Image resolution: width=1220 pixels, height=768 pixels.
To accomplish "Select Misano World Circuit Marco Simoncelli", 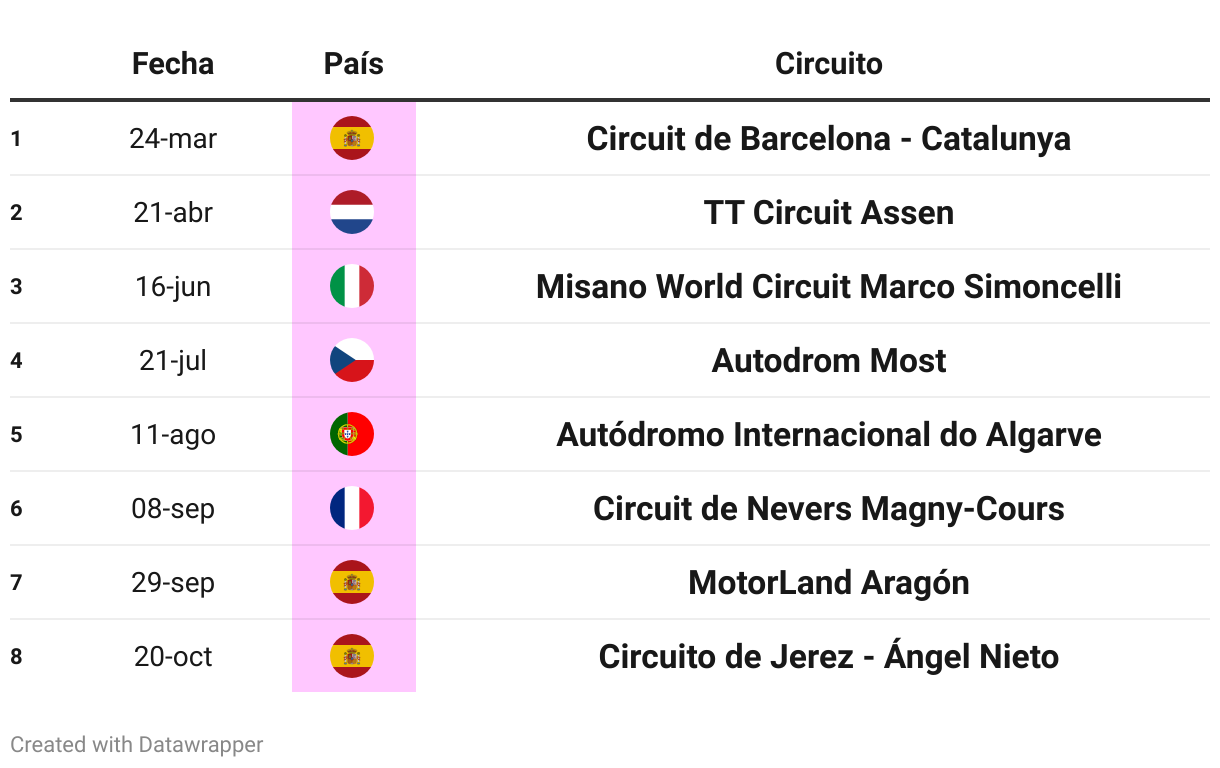I will pyautogui.click(x=829, y=286).
